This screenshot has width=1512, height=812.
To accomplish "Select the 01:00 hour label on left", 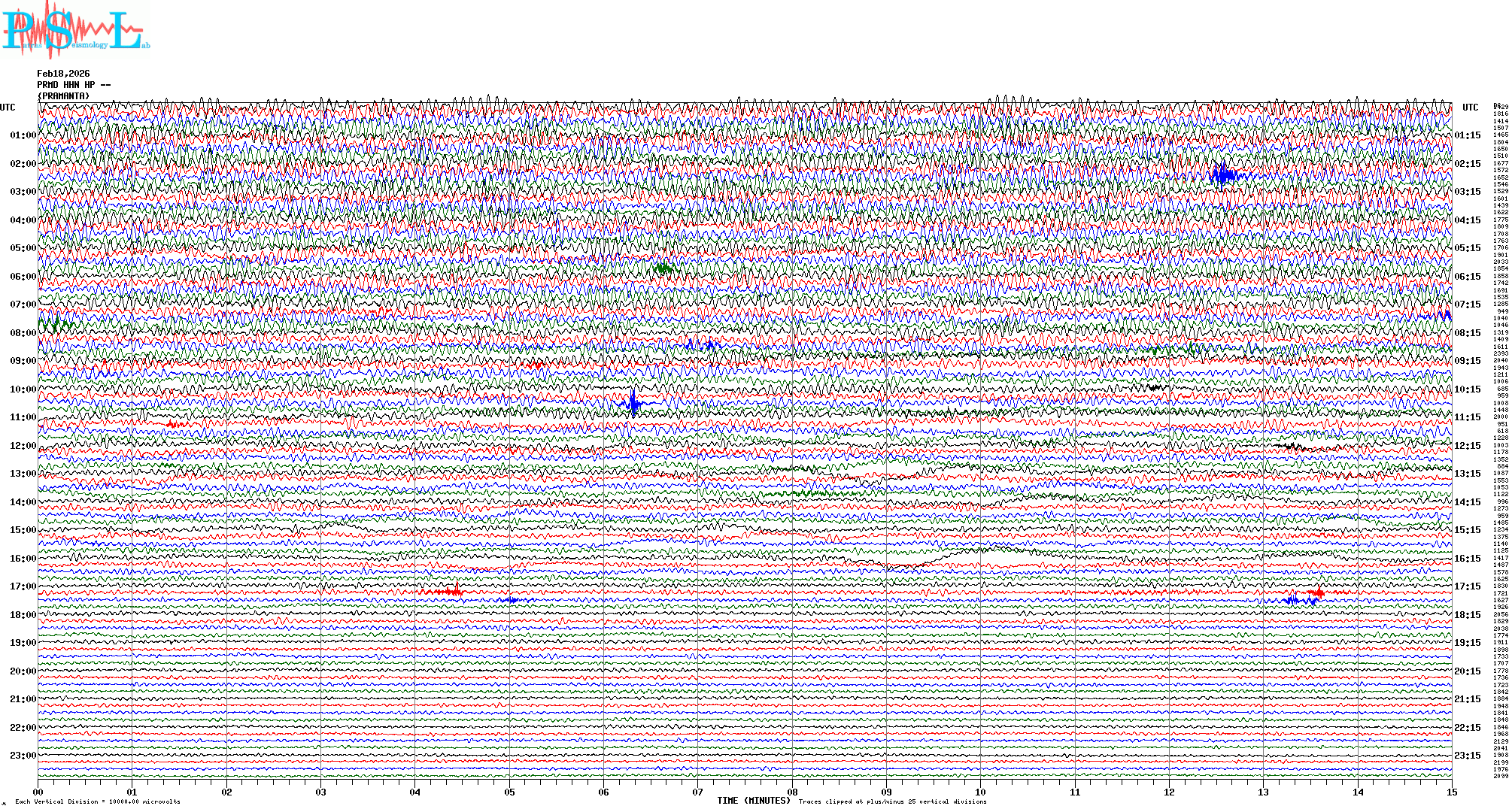I will (23, 135).
